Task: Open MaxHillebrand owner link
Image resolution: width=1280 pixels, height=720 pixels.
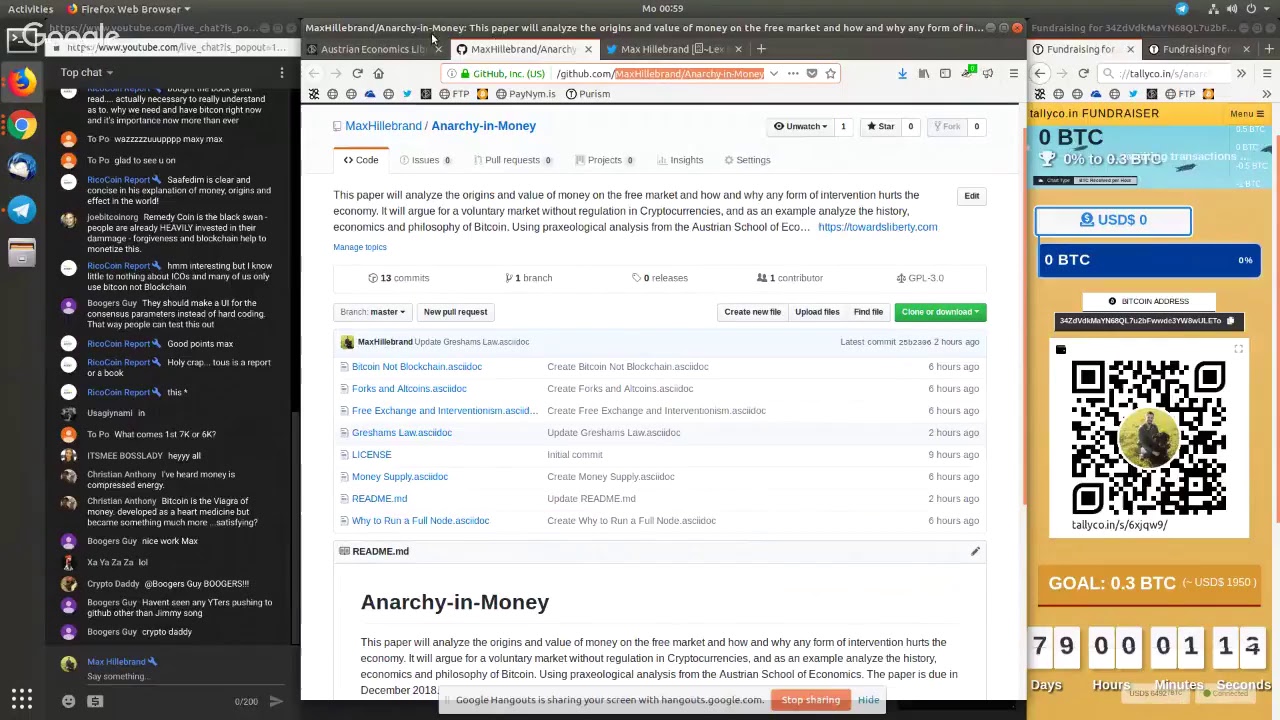Action: 383,126
